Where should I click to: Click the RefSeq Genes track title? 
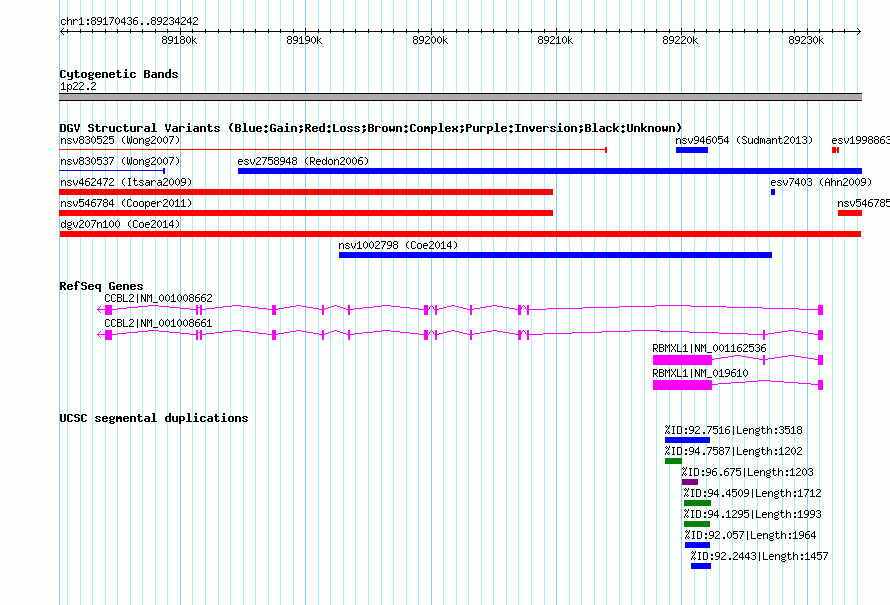pyautogui.click(x=101, y=286)
